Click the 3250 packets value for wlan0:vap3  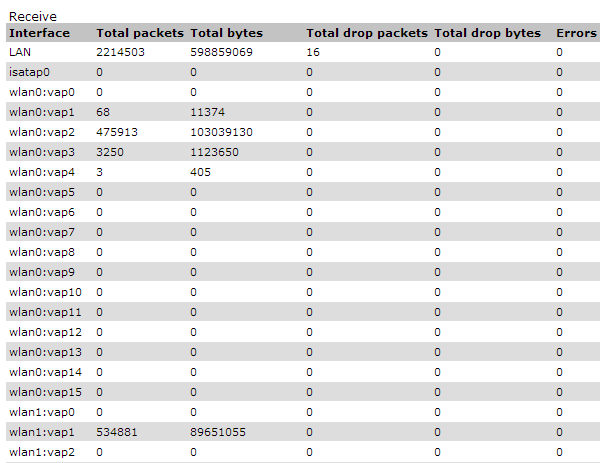(111, 152)
